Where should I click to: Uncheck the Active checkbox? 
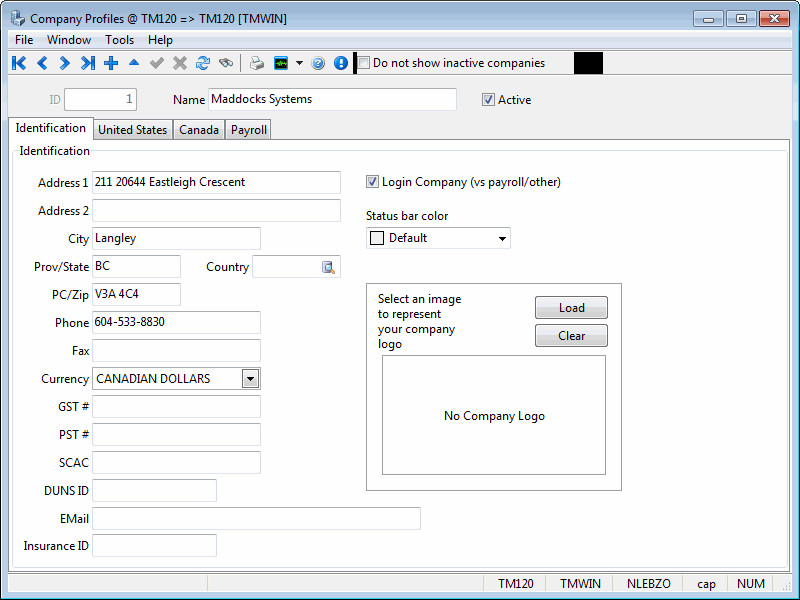coord(488,100)
